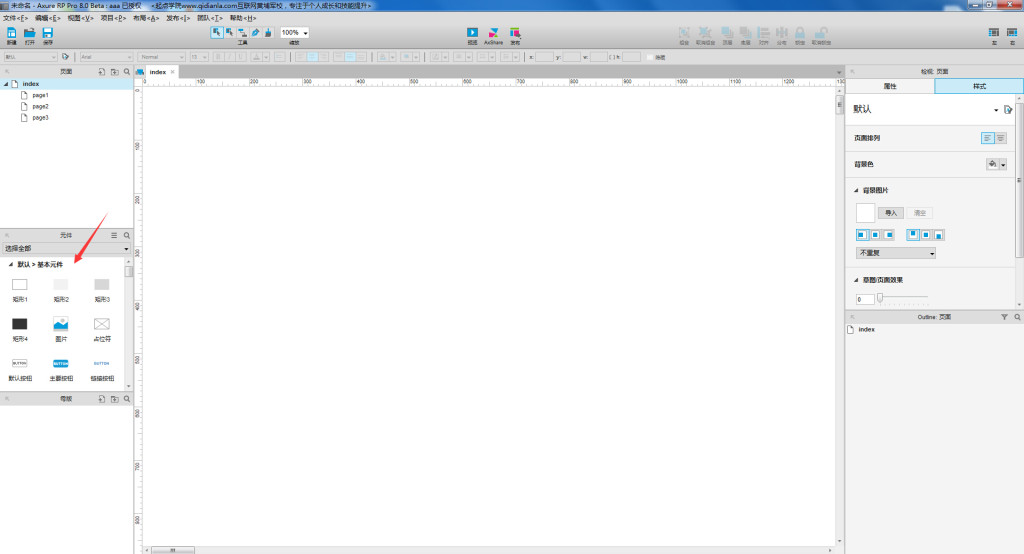Image resolution: width=1024 pixels, height=554 pixels.
Task: Click the AxShare icon
Action: (x=494, y=33)
